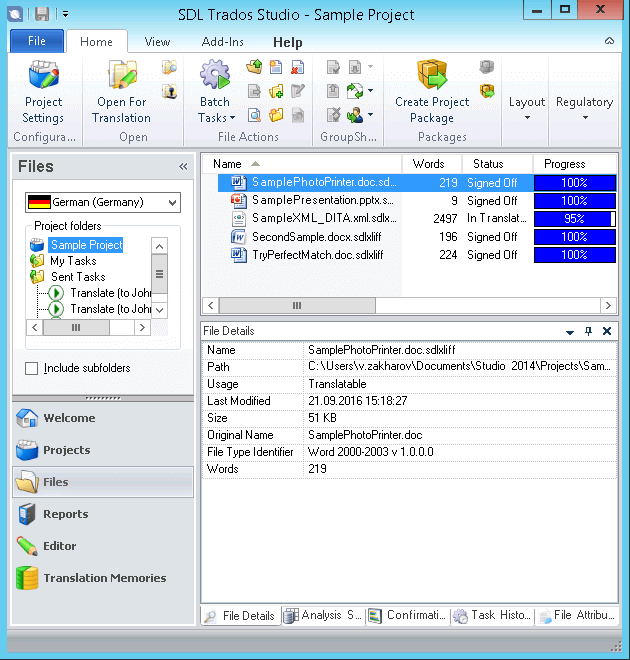Viewport: 630px width, 660px height.
Task: Expand dropdown beside refresh arrows icon
Action: coord(370,90)
